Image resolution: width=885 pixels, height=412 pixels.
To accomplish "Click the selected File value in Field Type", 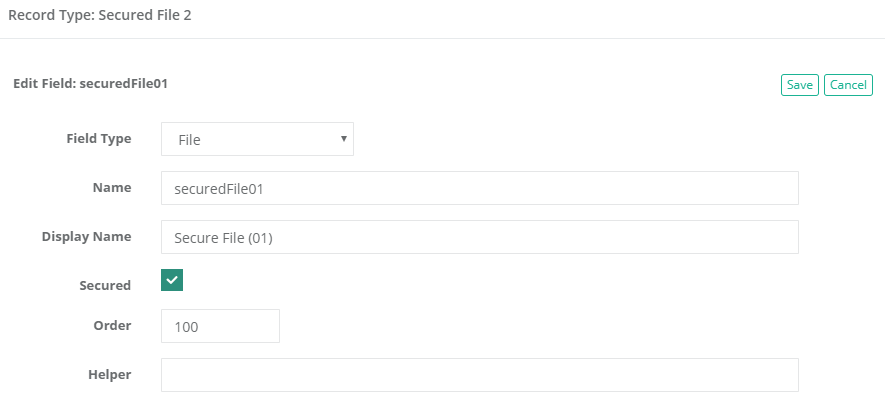I will tap(189, 140).
